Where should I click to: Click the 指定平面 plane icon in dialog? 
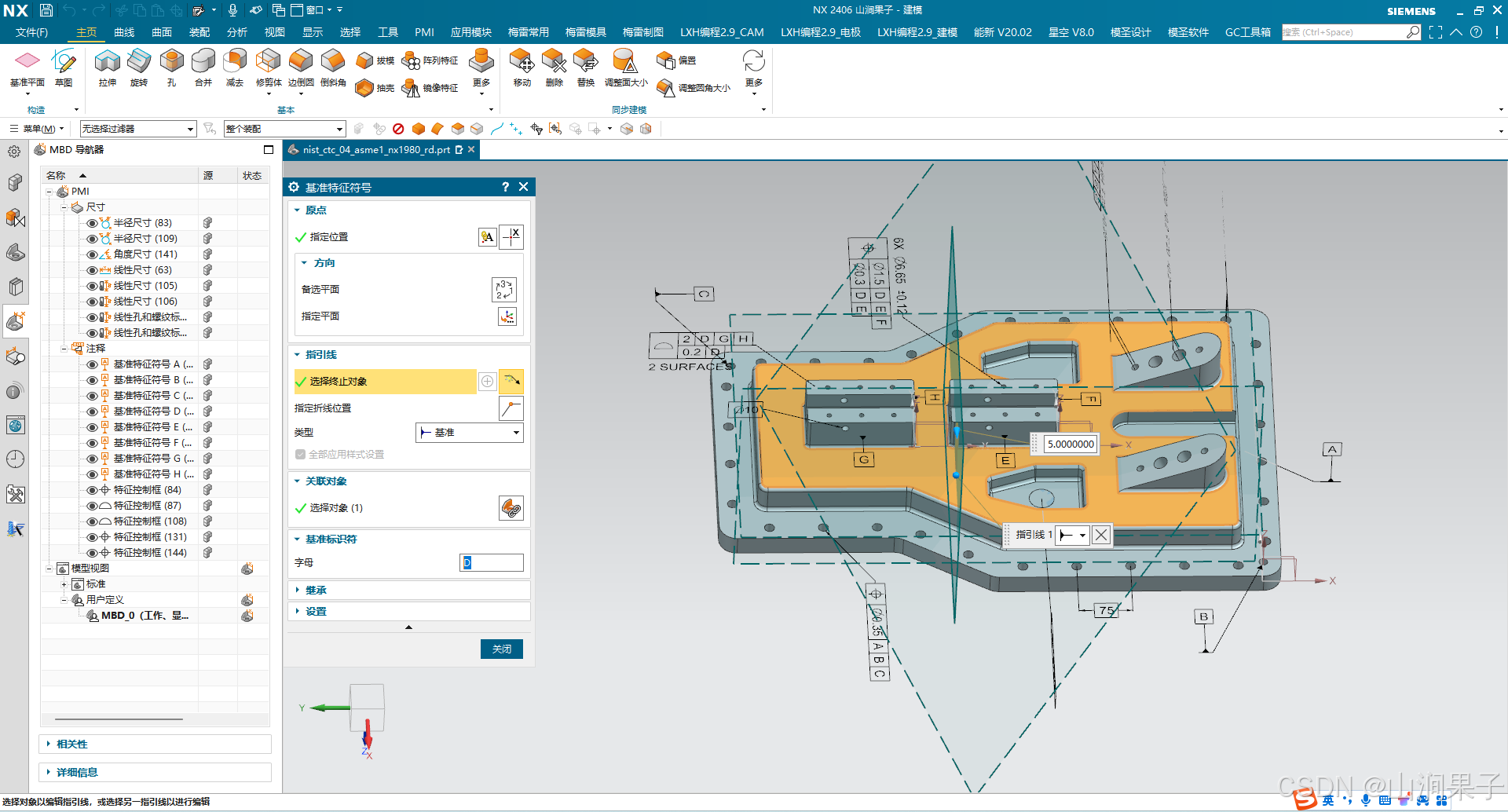tap(507, 316)
